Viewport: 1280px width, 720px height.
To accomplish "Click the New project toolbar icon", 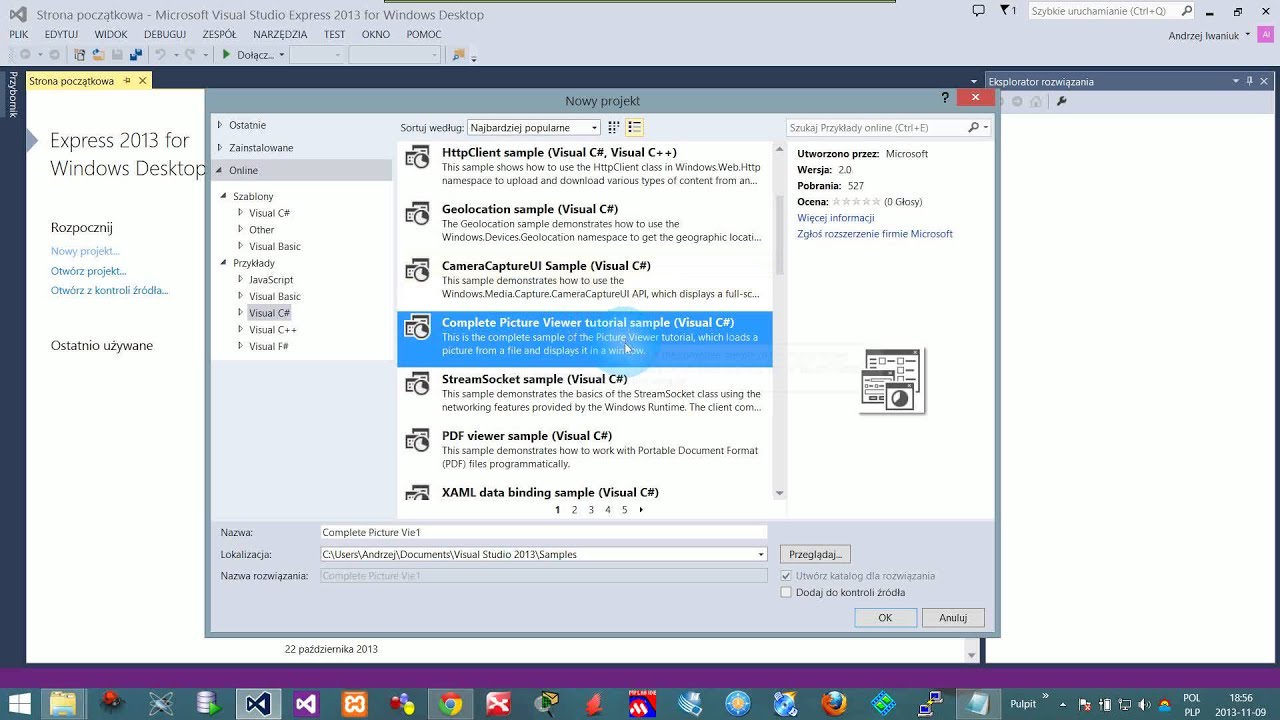I will tap(80, 55).
